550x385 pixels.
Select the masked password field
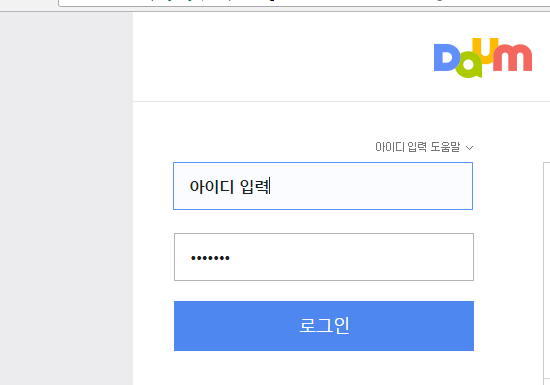pyautogui.click(x=324, y=257)
